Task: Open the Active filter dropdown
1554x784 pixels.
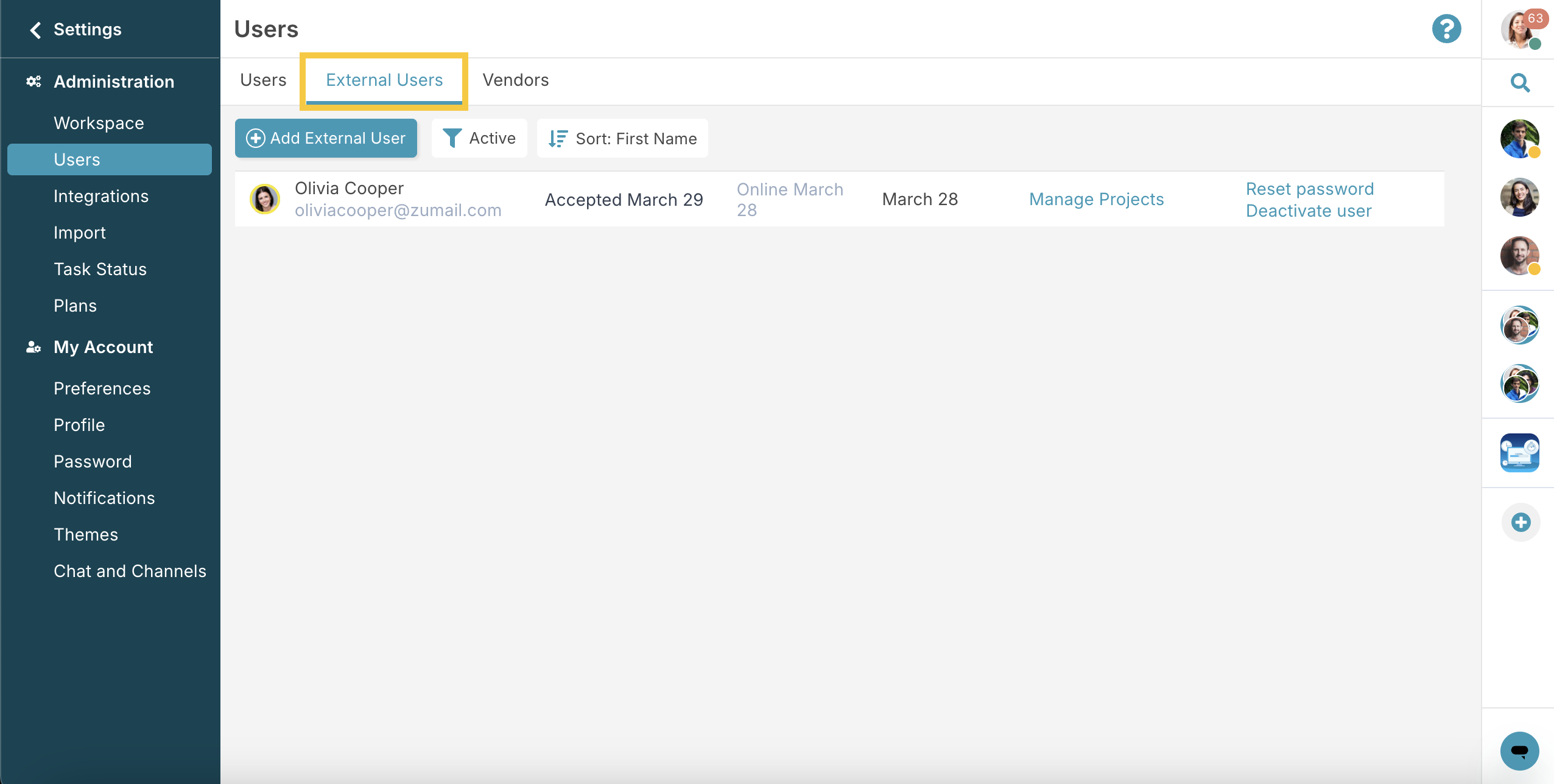Action: tap(479, 138)
